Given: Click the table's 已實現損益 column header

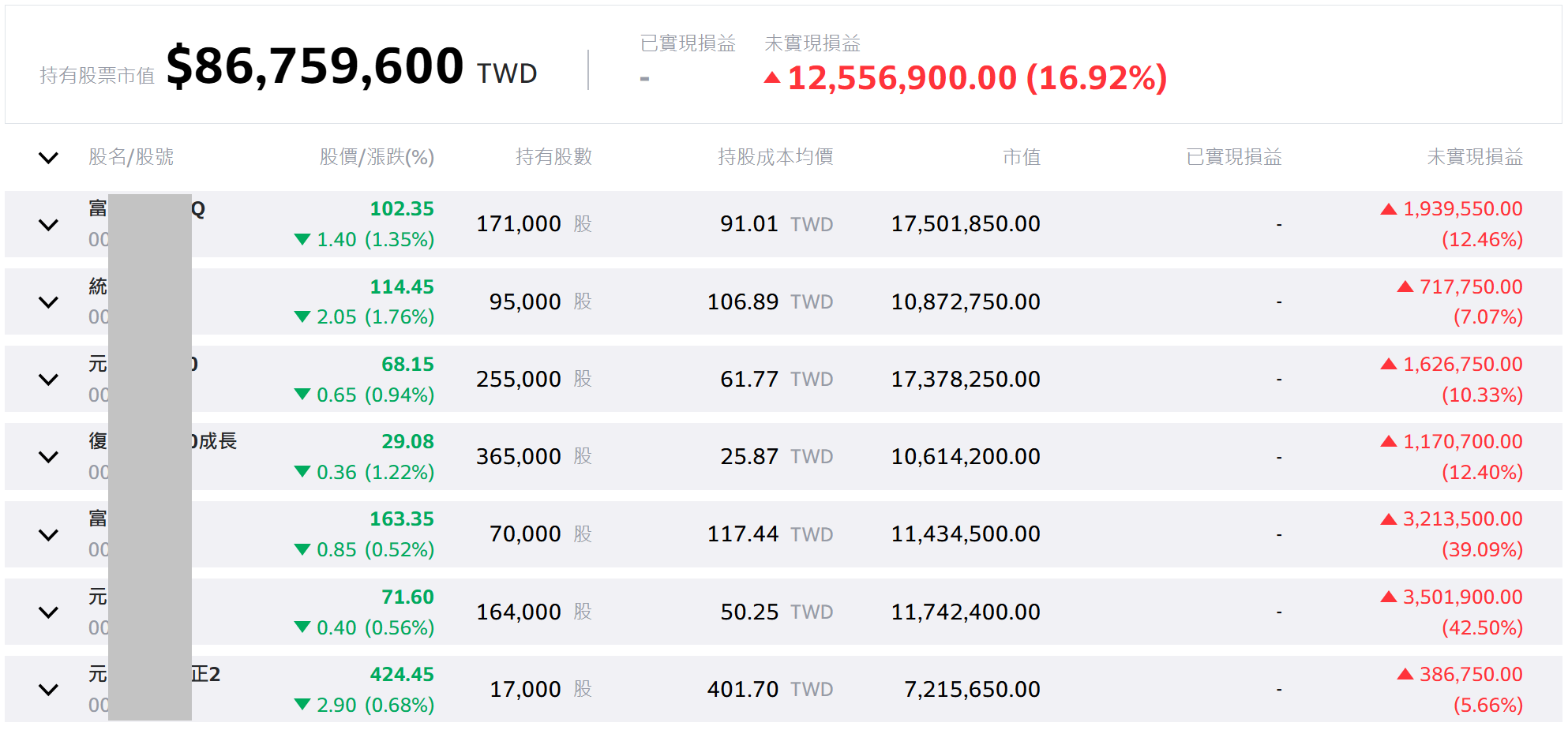Looking at the screenshot, I should point(1233,157).
